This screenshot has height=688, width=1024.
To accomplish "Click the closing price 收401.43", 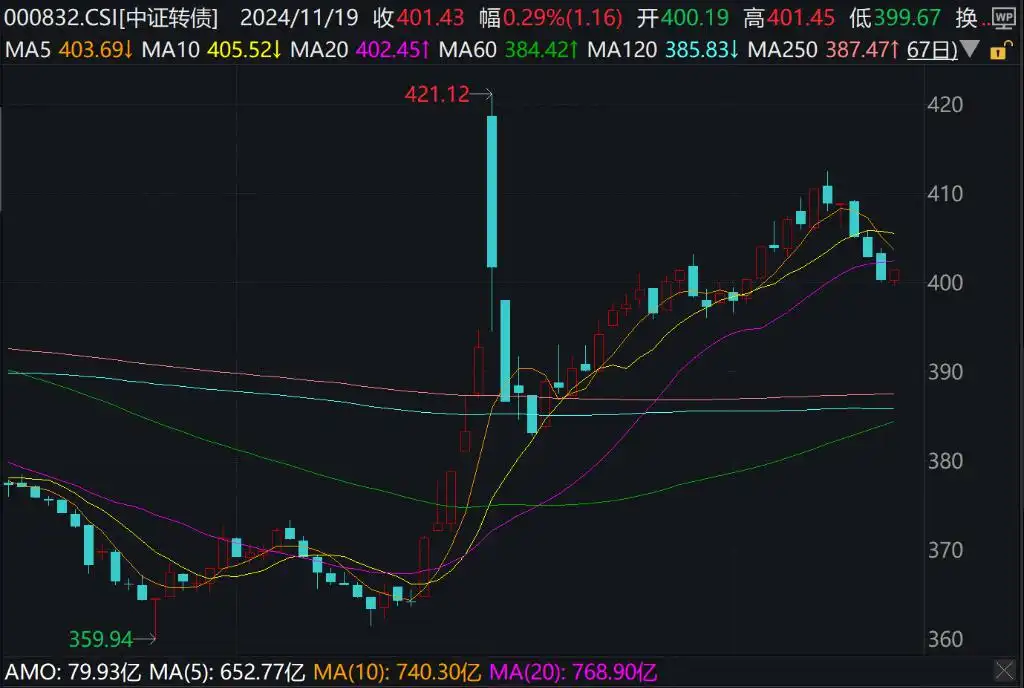I will pos(419,18).
